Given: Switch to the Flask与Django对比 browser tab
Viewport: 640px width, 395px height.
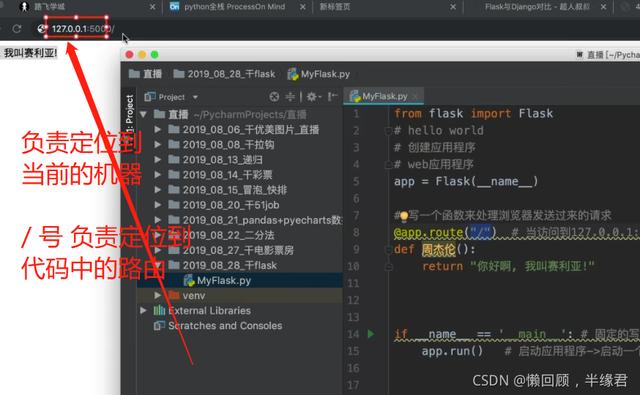Looking at the screenshot, I should [537, 7].
